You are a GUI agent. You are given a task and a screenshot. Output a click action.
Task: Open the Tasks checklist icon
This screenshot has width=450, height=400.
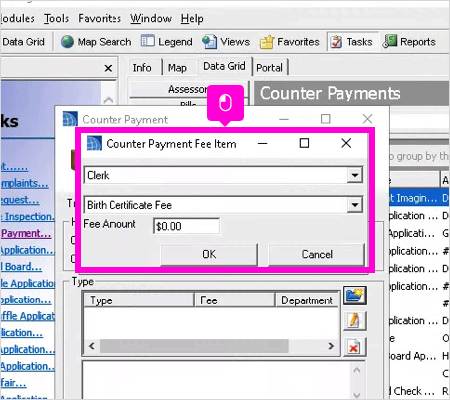[336, 42]
